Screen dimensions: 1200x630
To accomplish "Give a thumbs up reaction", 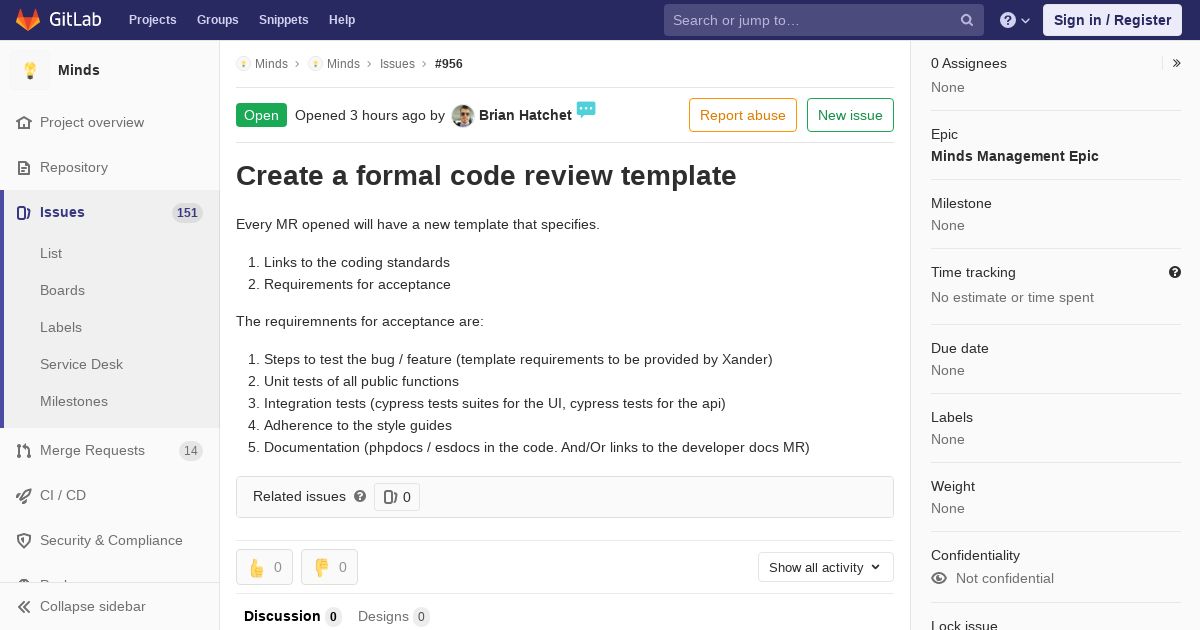I will click(x=264, y=567).
